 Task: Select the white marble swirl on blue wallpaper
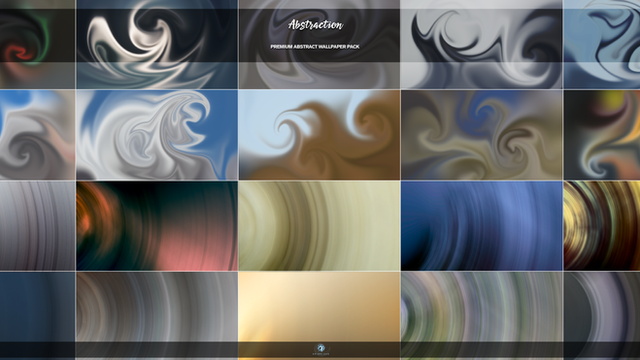point(157,135)
